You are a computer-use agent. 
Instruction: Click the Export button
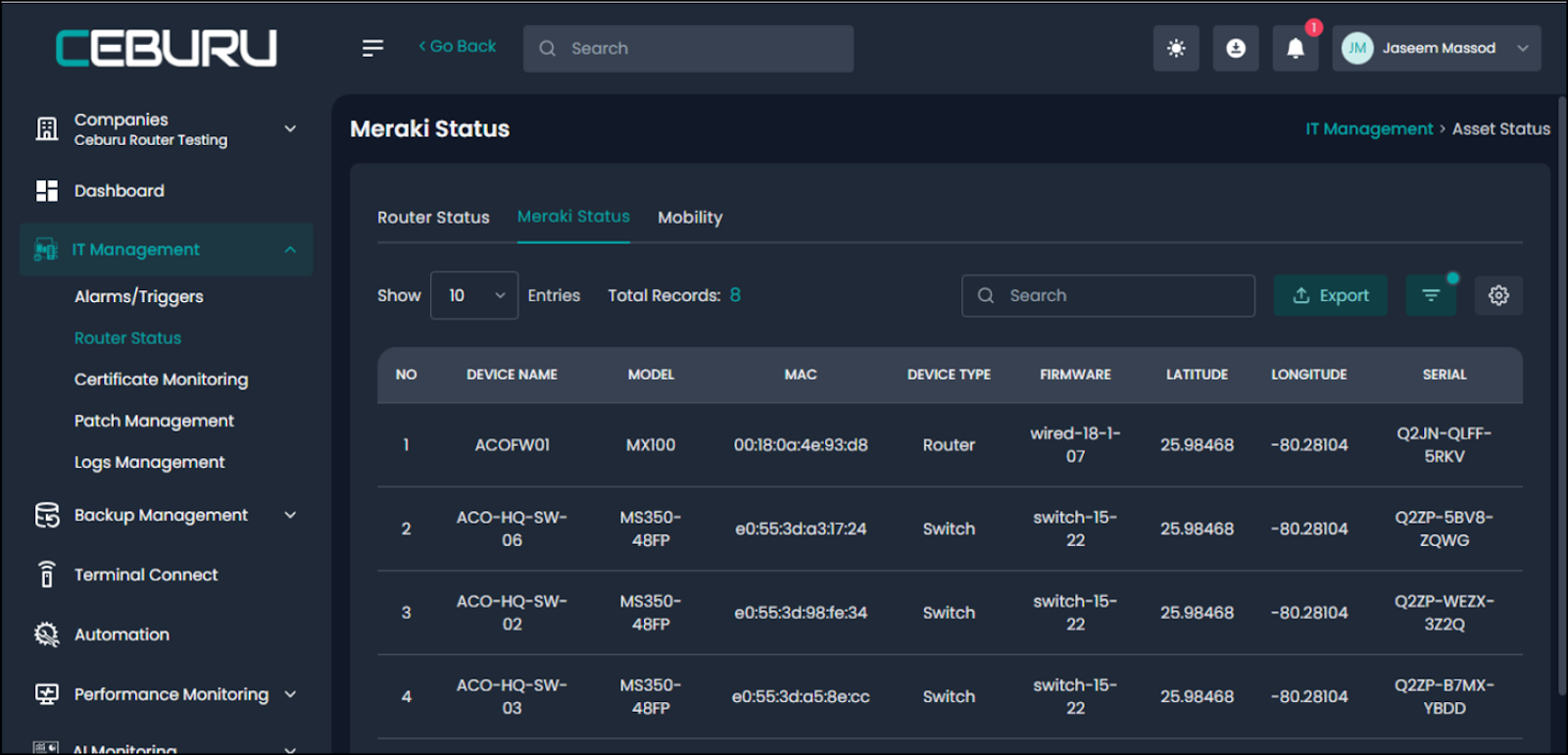(1331, 295)
